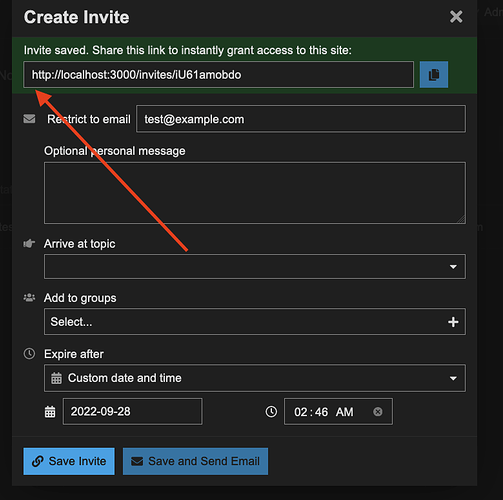The image size is (503, 500).
Task: Click the plus icon in Add to groups
Action: [x=453, y=322]
